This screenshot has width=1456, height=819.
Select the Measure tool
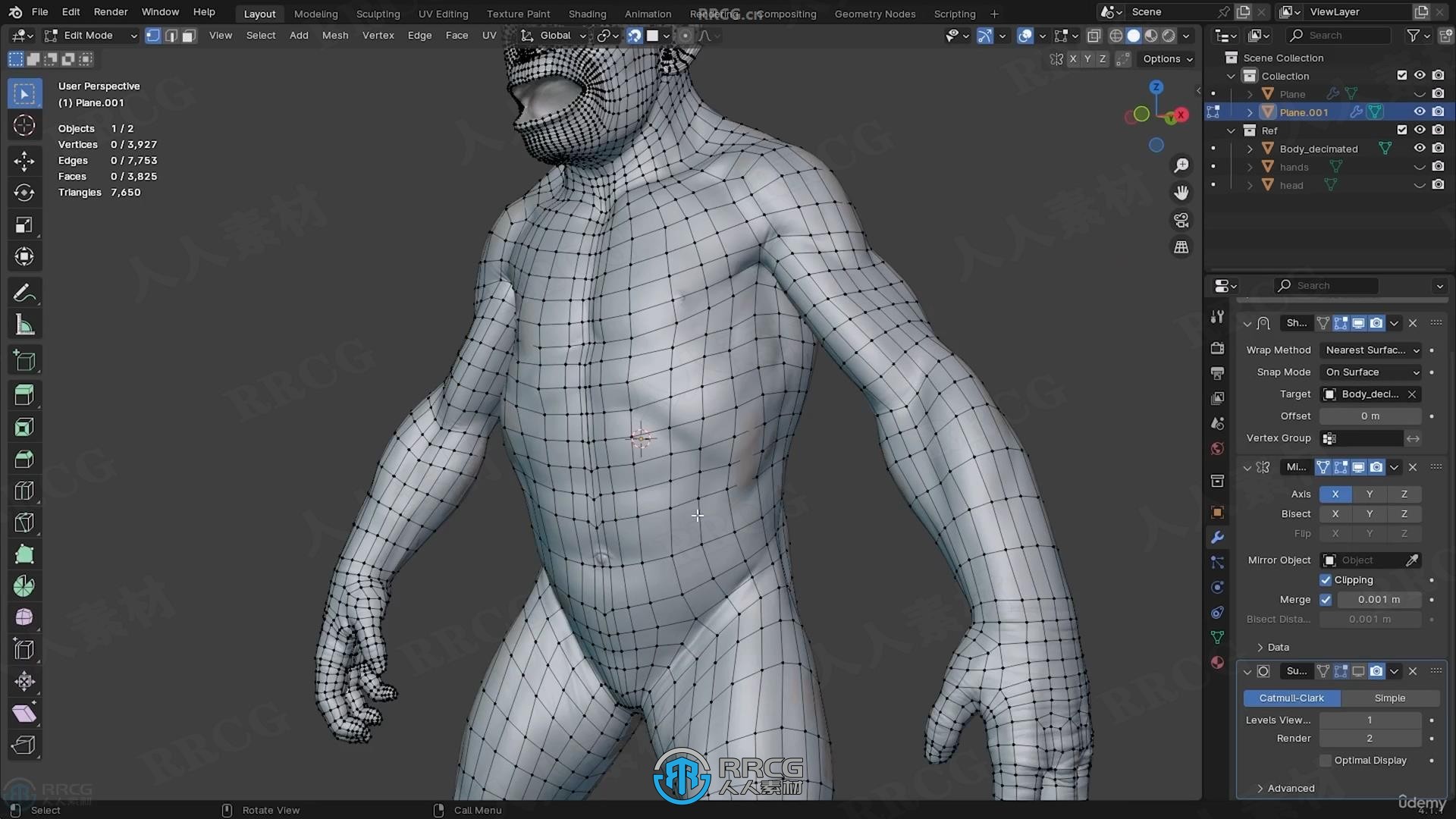(24, 325)
